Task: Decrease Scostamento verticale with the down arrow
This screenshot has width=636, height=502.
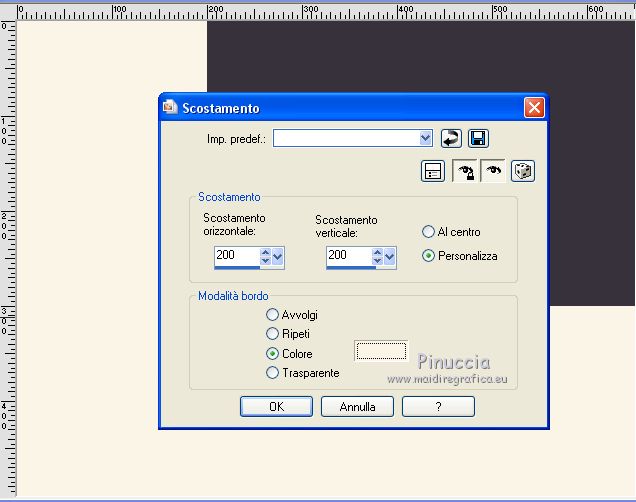Action: tap(377, 261)
